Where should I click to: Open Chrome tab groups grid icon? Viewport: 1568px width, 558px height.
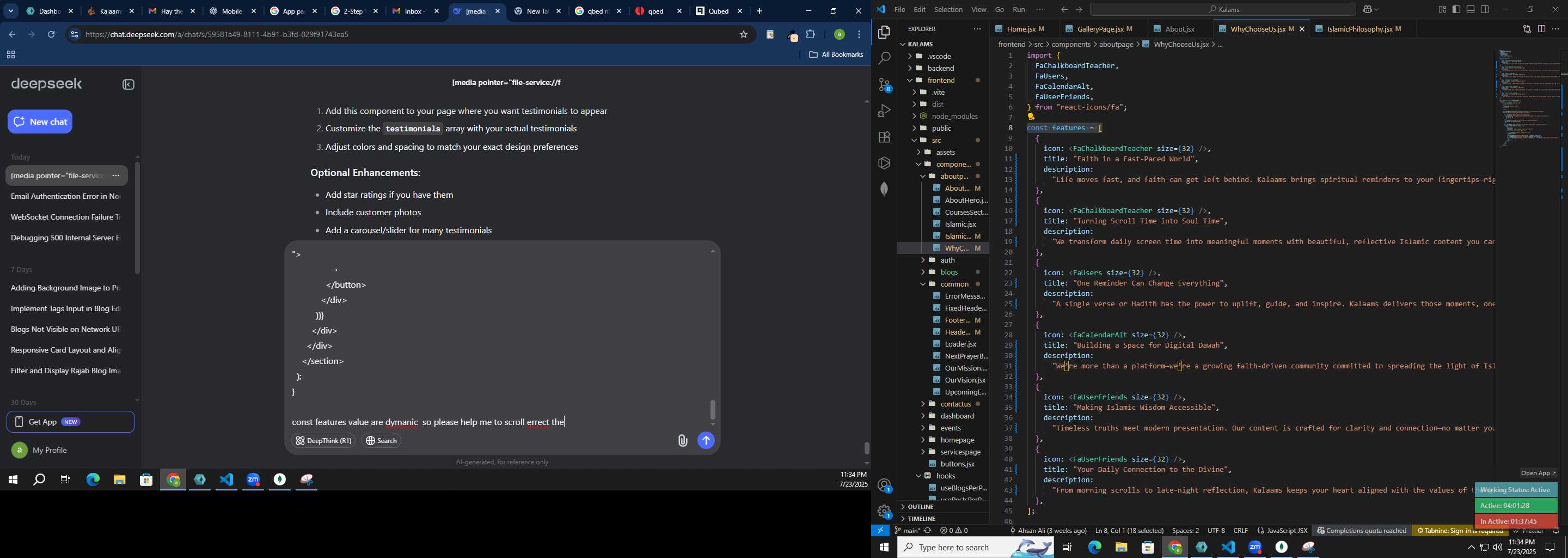tap(10, 56)
